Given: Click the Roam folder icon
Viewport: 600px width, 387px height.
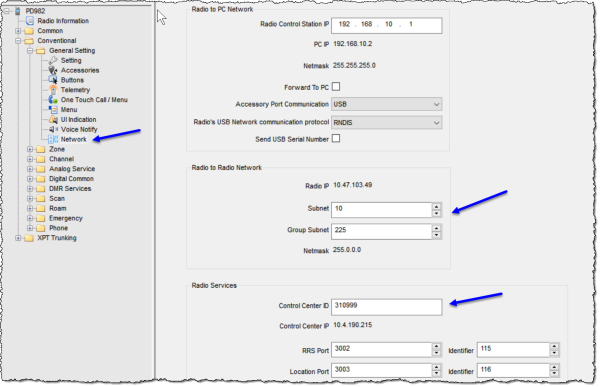Looking at the screenshot, I should 41,209.
